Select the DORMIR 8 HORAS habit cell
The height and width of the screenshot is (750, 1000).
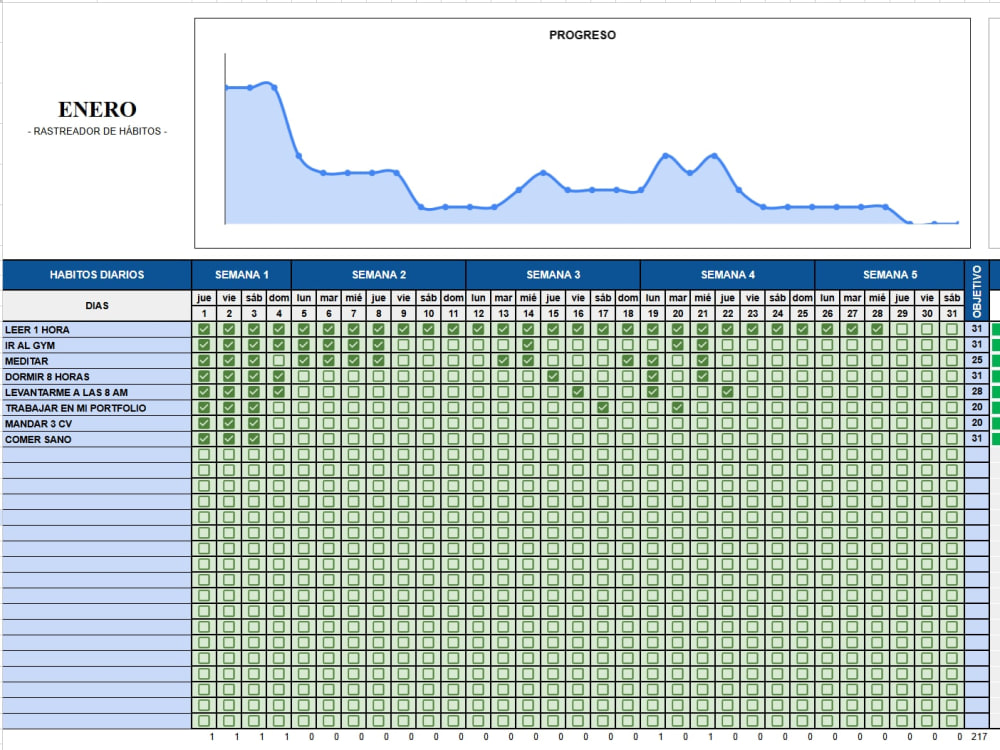(97, 376)
